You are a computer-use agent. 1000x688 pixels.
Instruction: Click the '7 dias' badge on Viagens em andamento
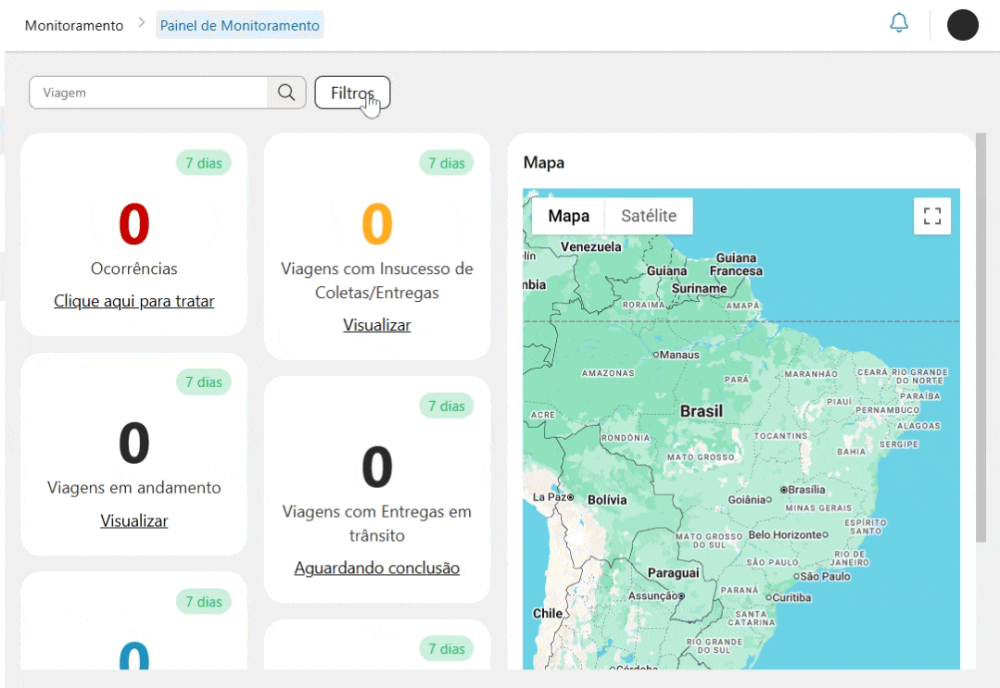click(203, 382)
